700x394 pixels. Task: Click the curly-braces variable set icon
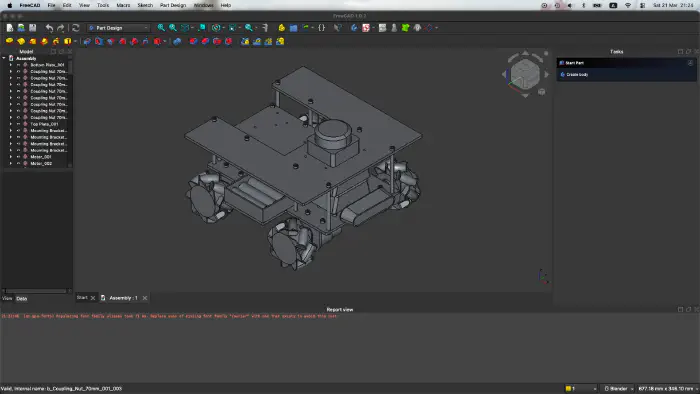tap(321, 28)
